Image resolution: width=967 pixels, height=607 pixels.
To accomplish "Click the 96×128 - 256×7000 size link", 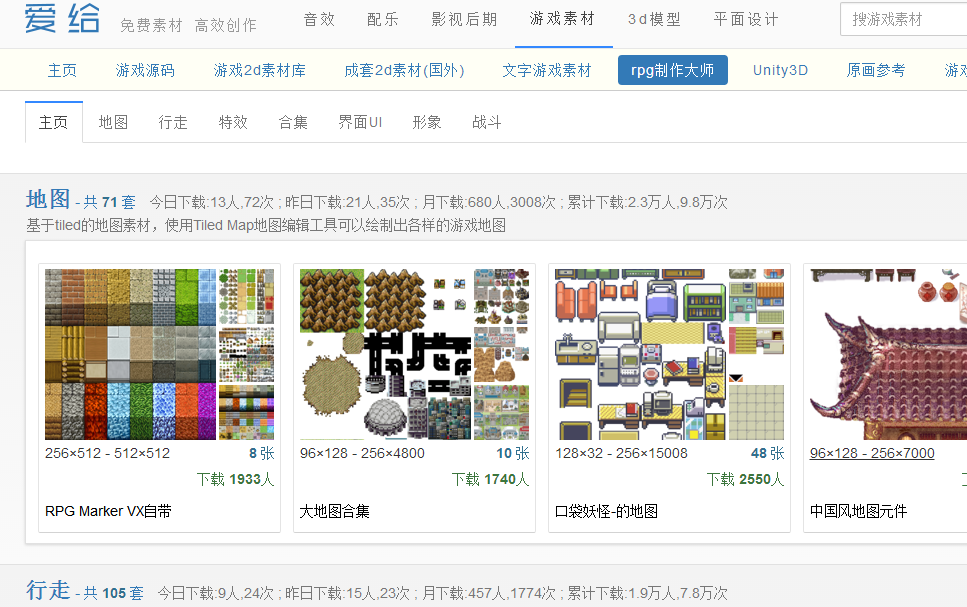I will coord(872,453).
